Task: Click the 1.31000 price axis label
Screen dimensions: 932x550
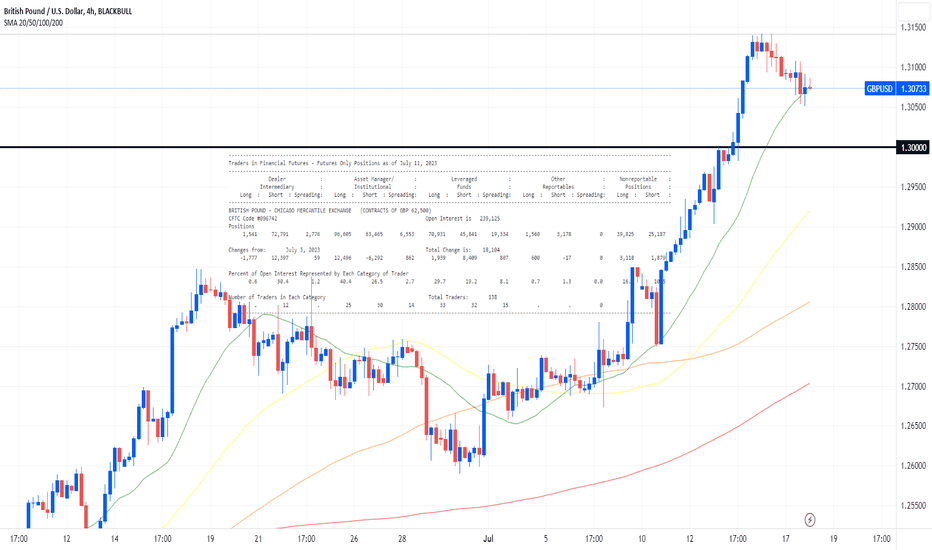Action: (x=914, y=67)
